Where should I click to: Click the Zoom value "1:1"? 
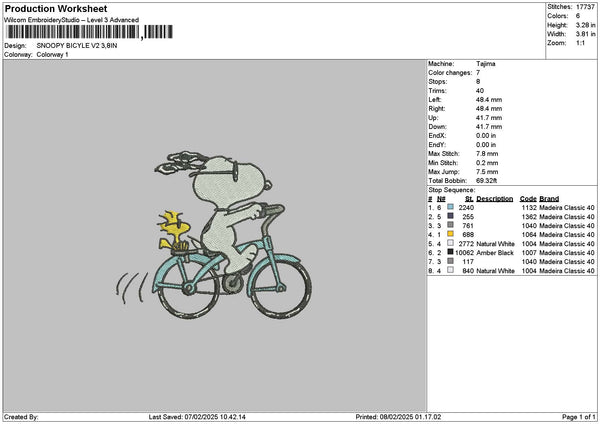tap(580, 43)
